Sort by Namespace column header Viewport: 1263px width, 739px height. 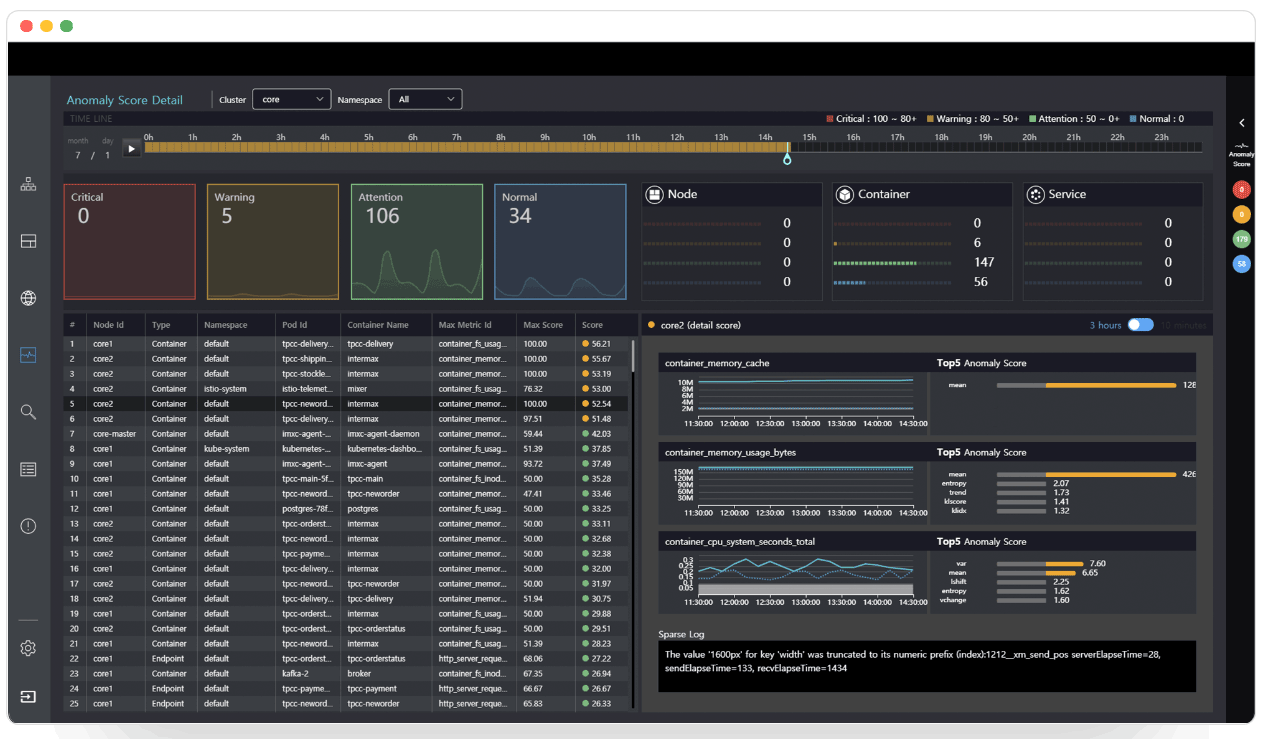[x=226, y=325]
